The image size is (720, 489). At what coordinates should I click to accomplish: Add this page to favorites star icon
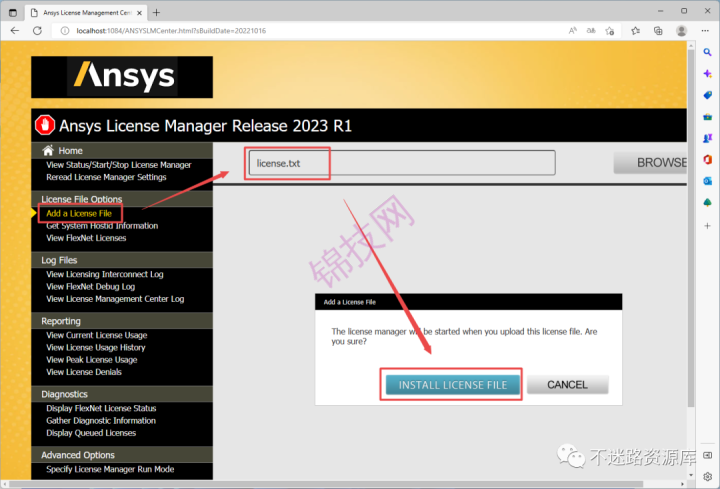[x=610, y=31]
